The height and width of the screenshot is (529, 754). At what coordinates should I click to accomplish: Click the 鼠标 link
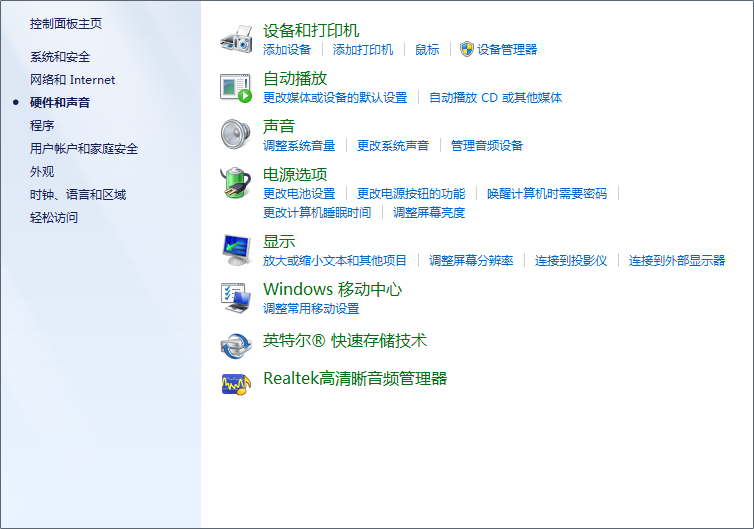(x=427, y=50)
